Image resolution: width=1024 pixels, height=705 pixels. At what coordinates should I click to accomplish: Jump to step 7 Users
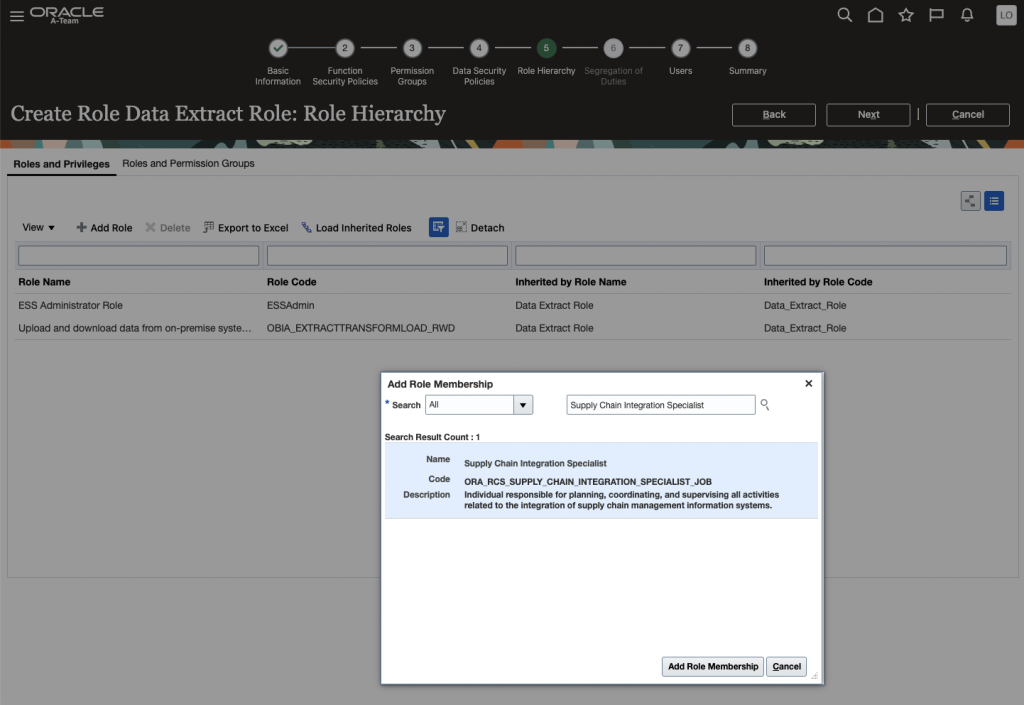point(680,48)
